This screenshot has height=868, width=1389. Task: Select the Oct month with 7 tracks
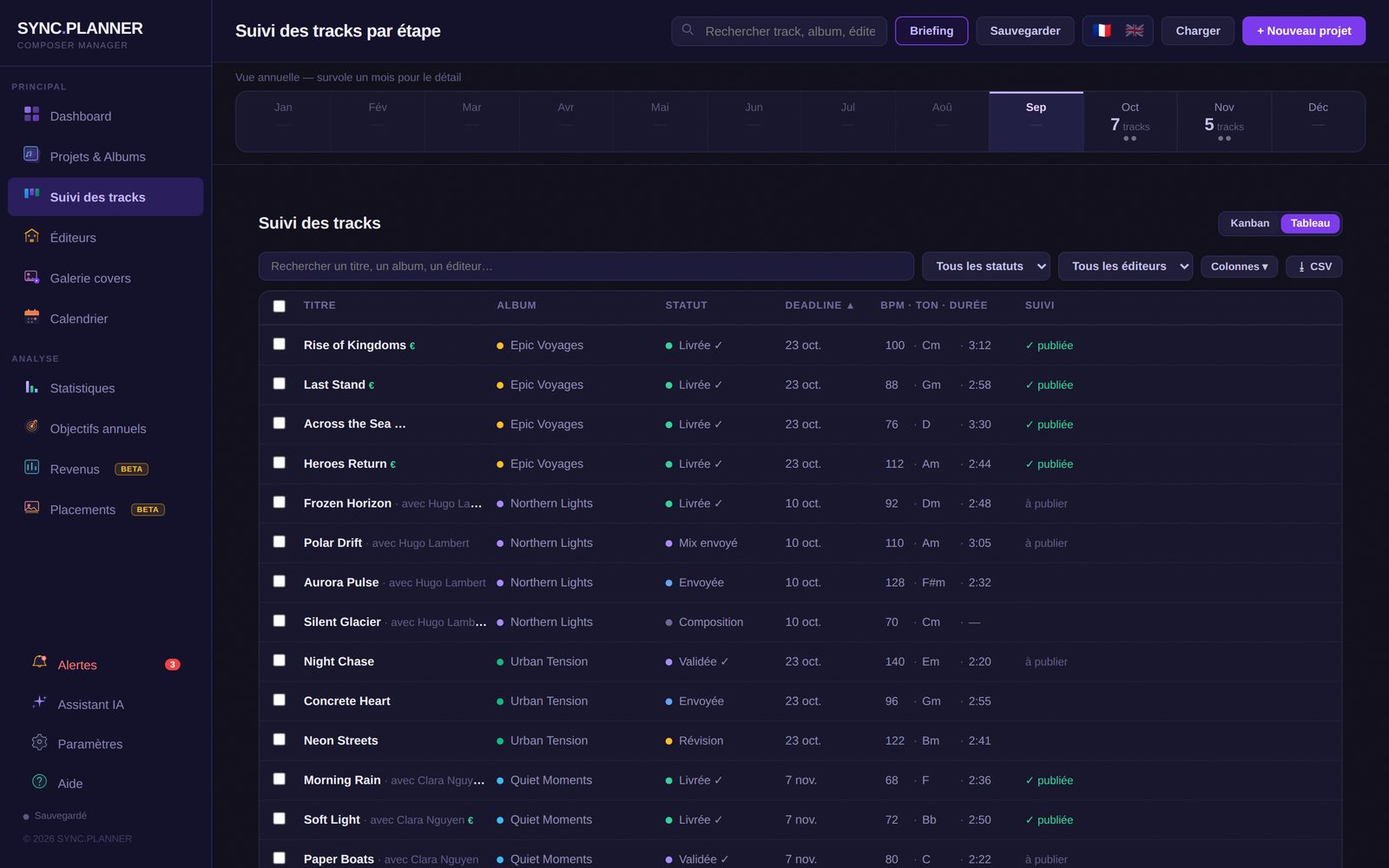[1129, 122]
